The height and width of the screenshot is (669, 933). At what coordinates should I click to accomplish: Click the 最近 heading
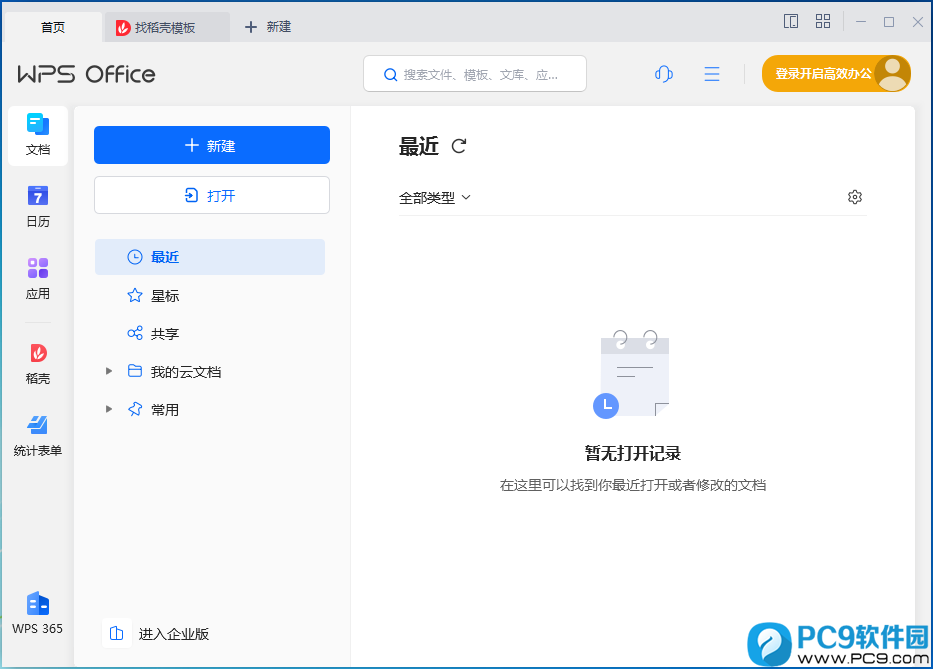(418, 146)
